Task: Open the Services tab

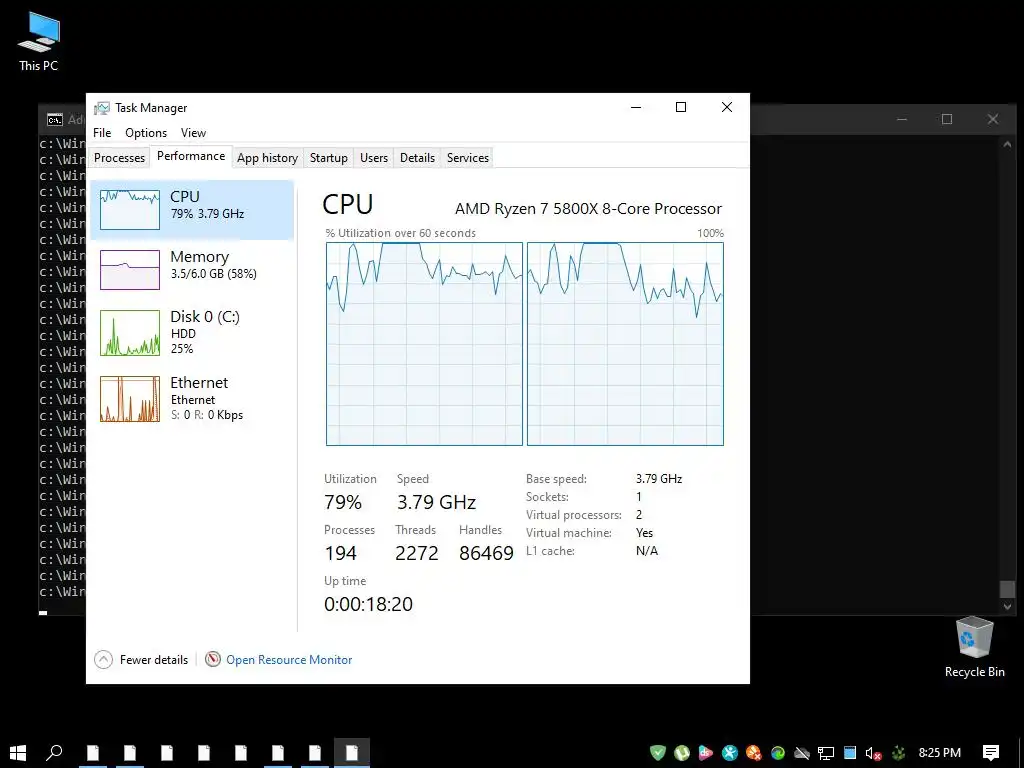Action: 468,158
